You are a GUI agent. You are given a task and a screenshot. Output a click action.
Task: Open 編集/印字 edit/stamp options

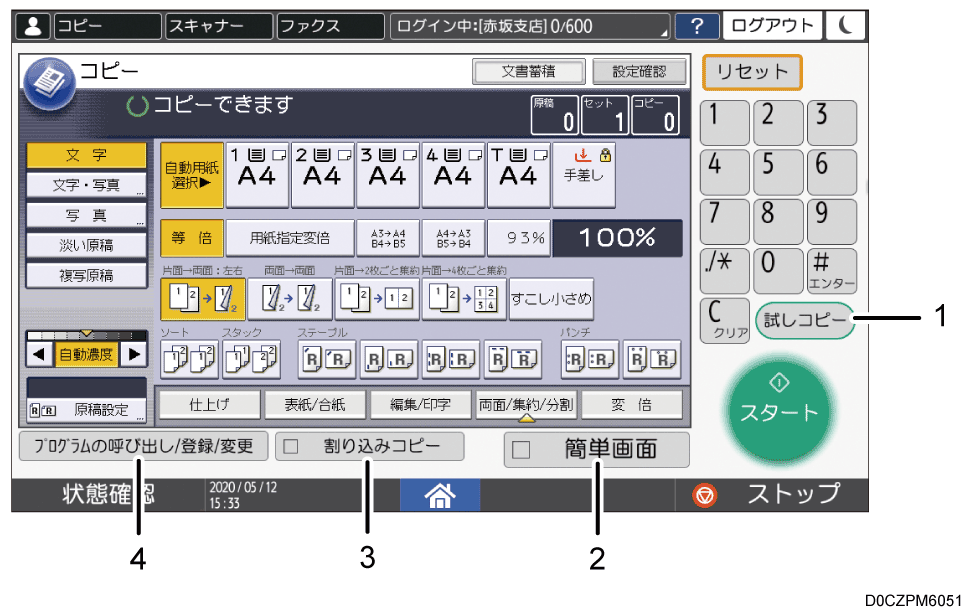coord(421,405)
